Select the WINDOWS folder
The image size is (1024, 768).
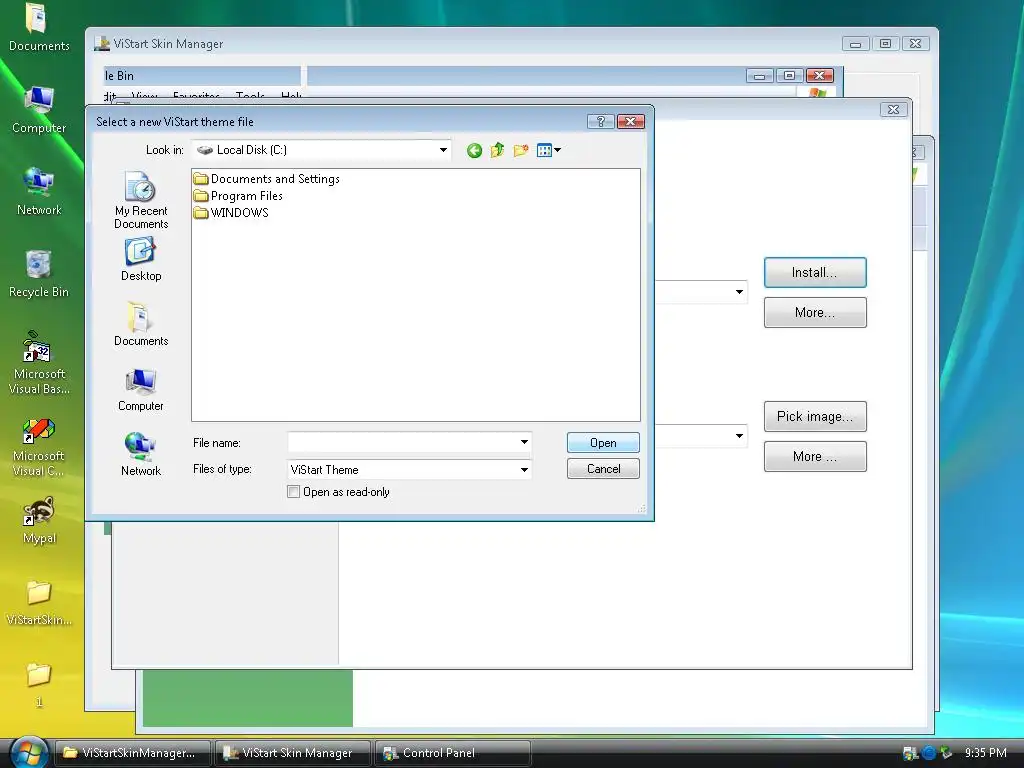(x=231, y=213)
